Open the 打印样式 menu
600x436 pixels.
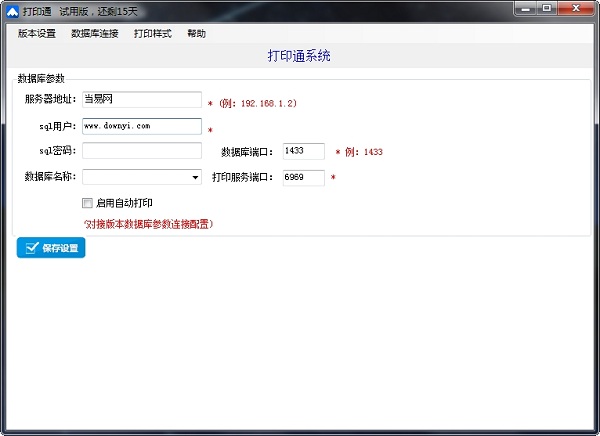153,33
